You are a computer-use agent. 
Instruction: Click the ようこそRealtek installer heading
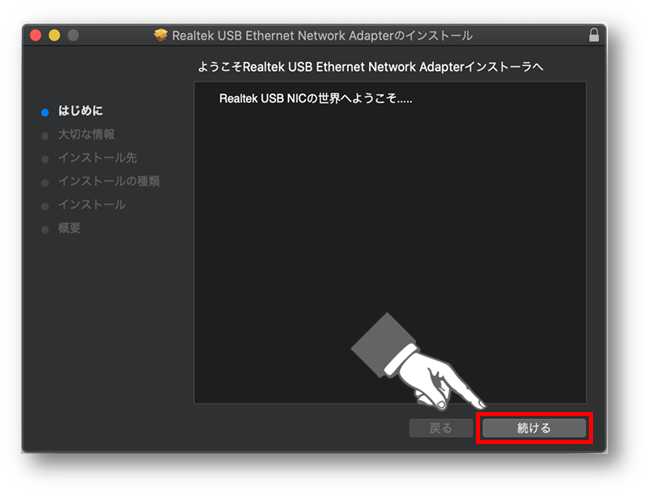pyautogui.click(x=370, y=67)
